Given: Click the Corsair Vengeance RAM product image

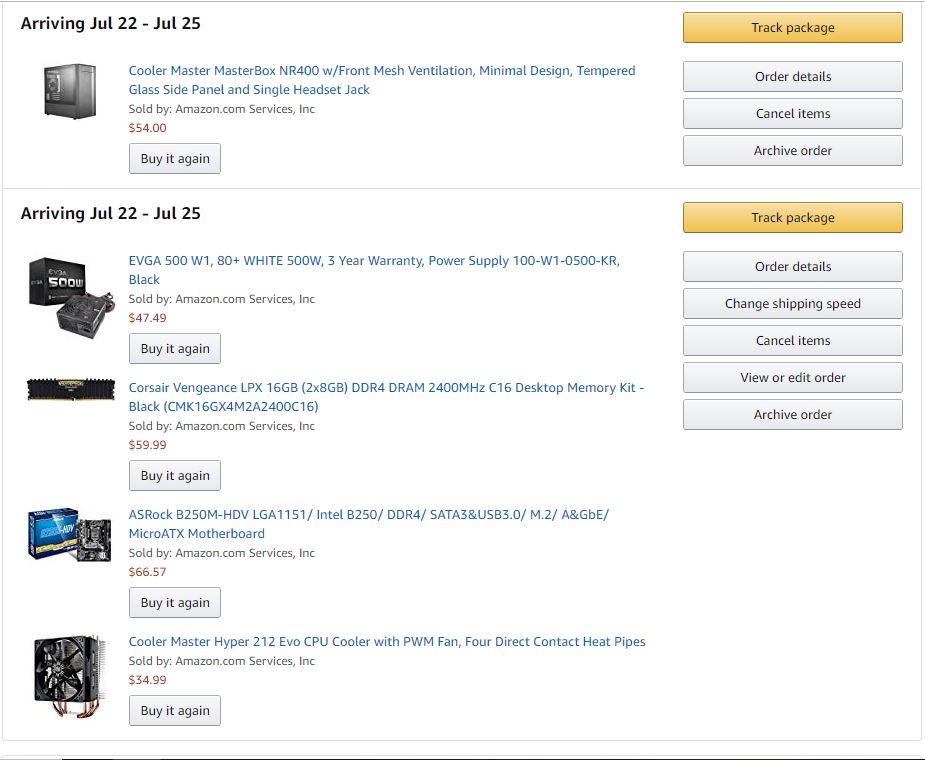Looking at the screenshot, I should click(70, 389).
